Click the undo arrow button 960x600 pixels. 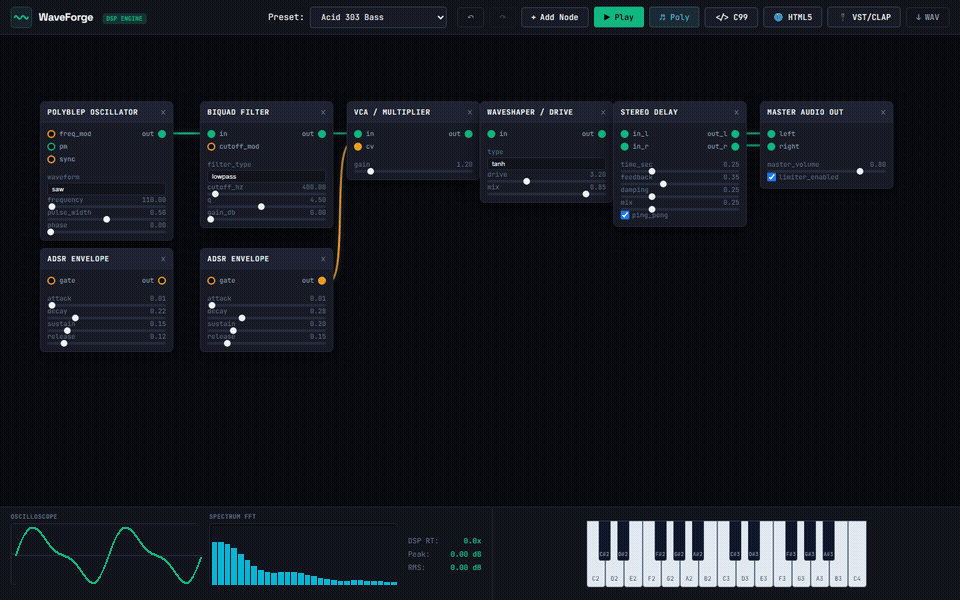pyautogui.click(x=470, y=17)
